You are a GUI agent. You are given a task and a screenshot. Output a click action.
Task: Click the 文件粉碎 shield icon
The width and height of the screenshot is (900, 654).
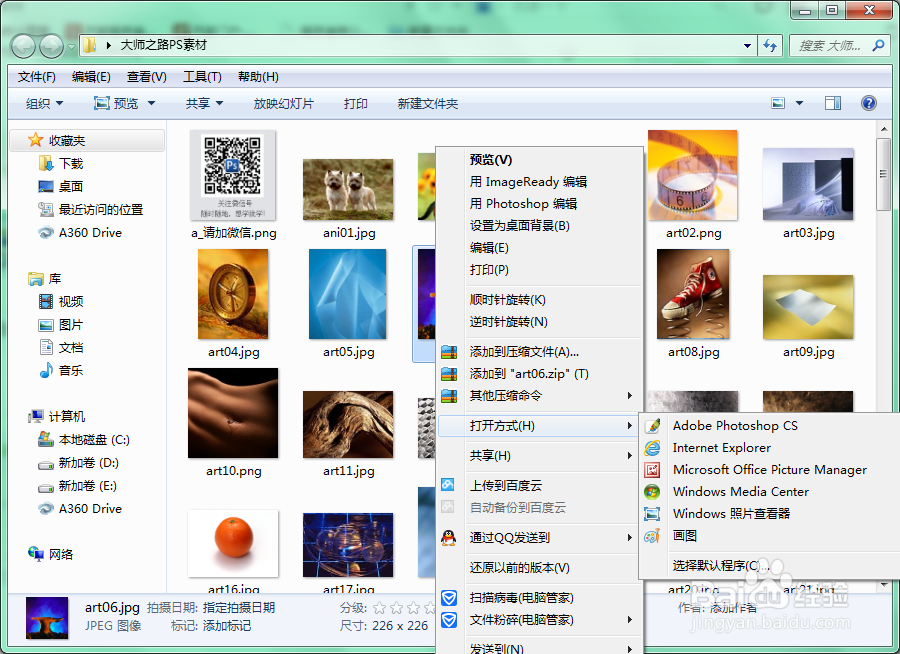[x=449, y=620]
